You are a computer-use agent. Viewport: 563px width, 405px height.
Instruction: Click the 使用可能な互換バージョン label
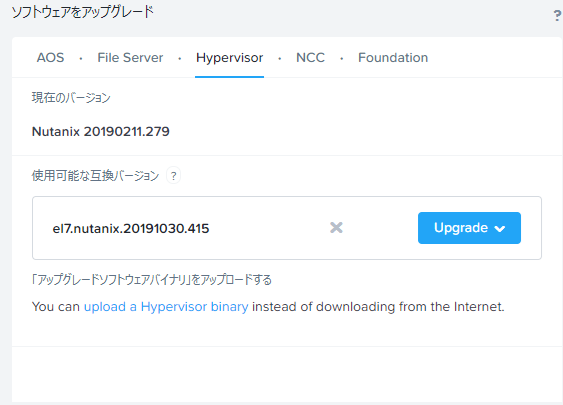coord(95,176)
